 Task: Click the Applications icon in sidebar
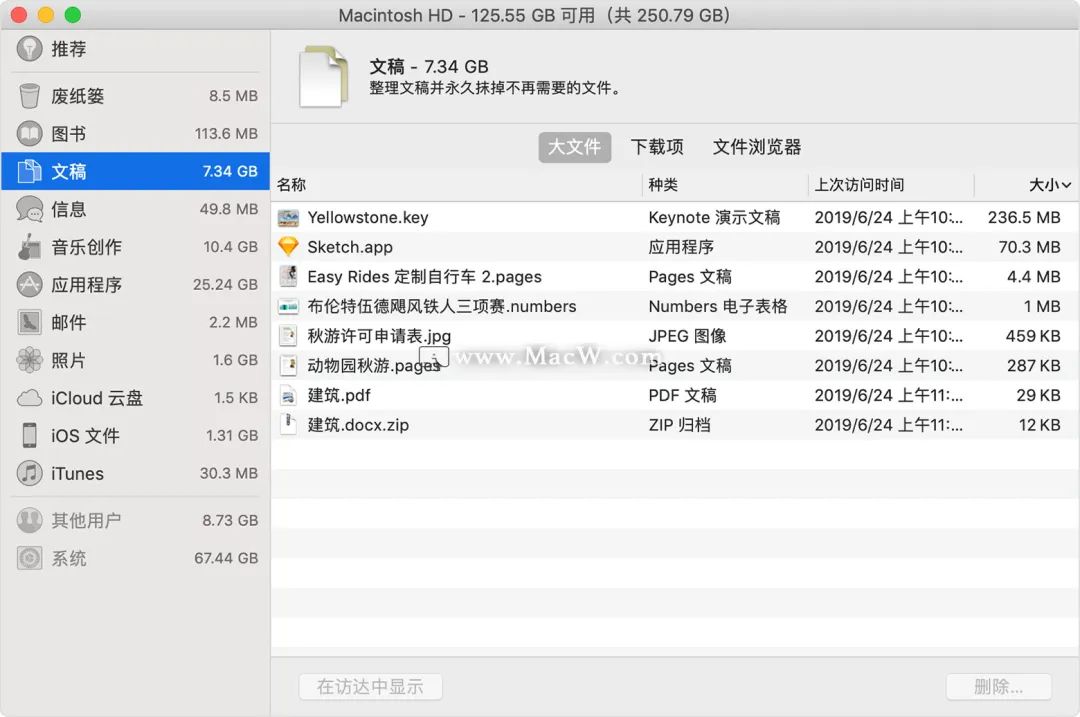(30, 284)
